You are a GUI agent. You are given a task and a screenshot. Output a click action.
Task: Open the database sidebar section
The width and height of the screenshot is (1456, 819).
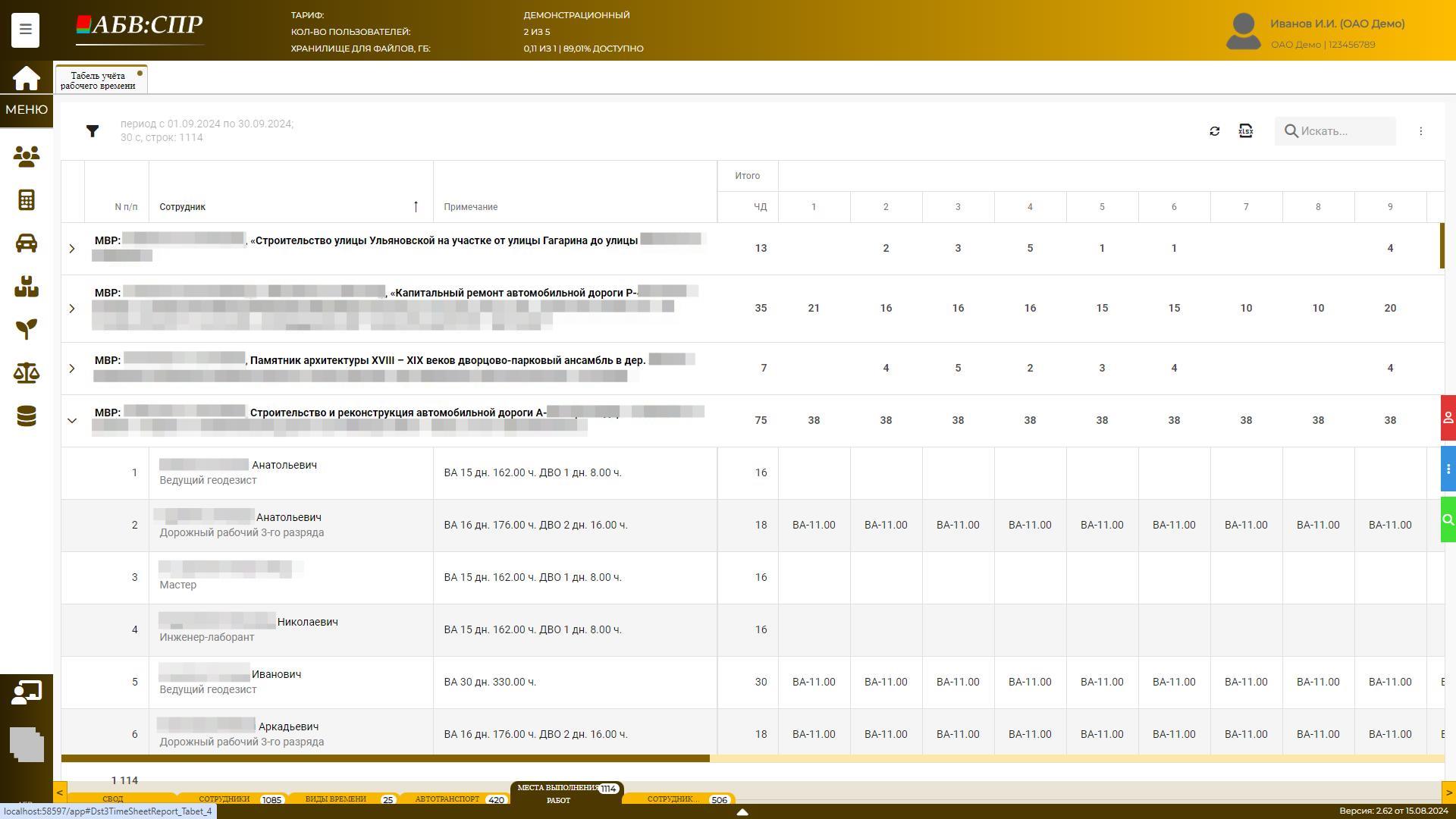tap(27, 416)
